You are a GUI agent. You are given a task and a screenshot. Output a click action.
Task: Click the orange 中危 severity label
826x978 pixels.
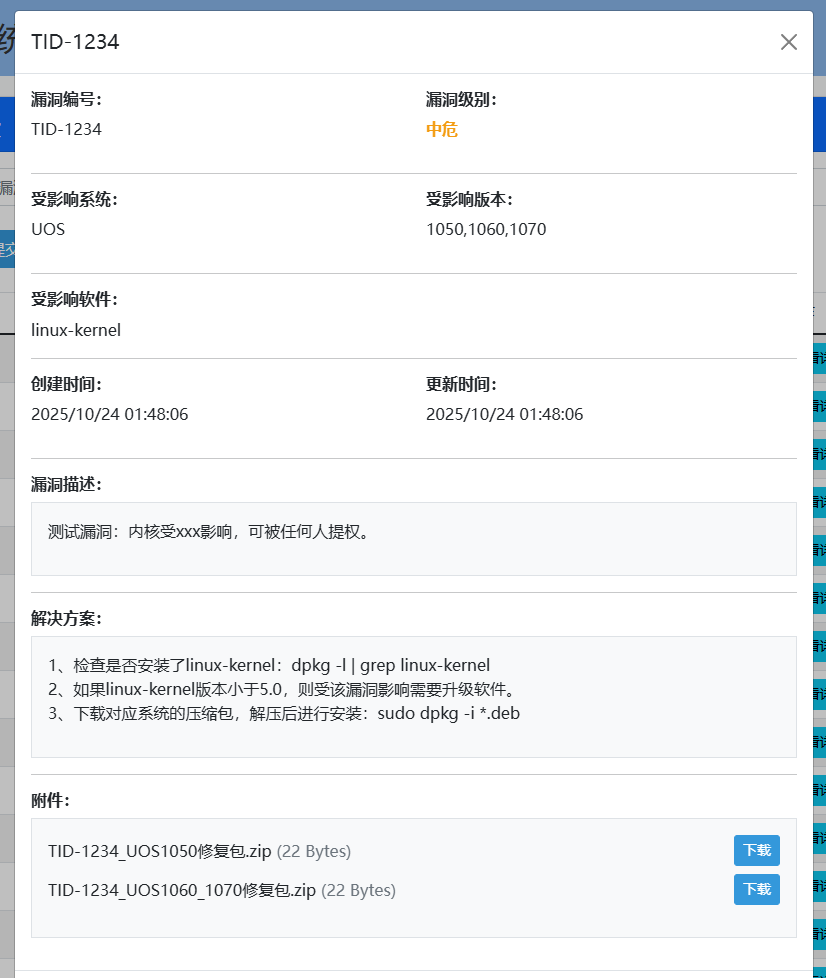coord(442,129)
